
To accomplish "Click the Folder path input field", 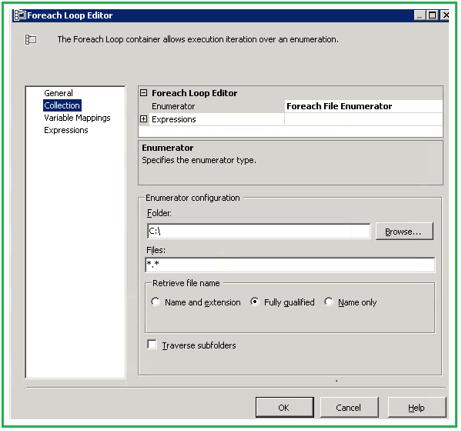I will pos(259,231).
